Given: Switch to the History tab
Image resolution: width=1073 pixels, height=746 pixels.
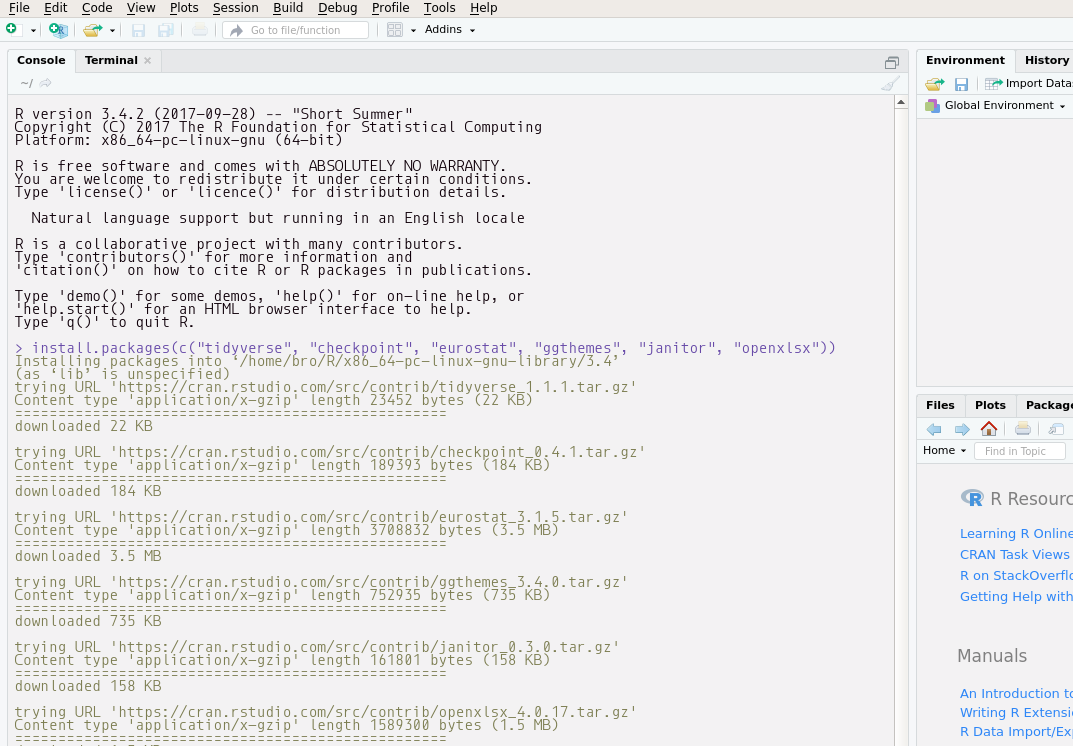Looking at the screenshot, I should [1046, 60].
